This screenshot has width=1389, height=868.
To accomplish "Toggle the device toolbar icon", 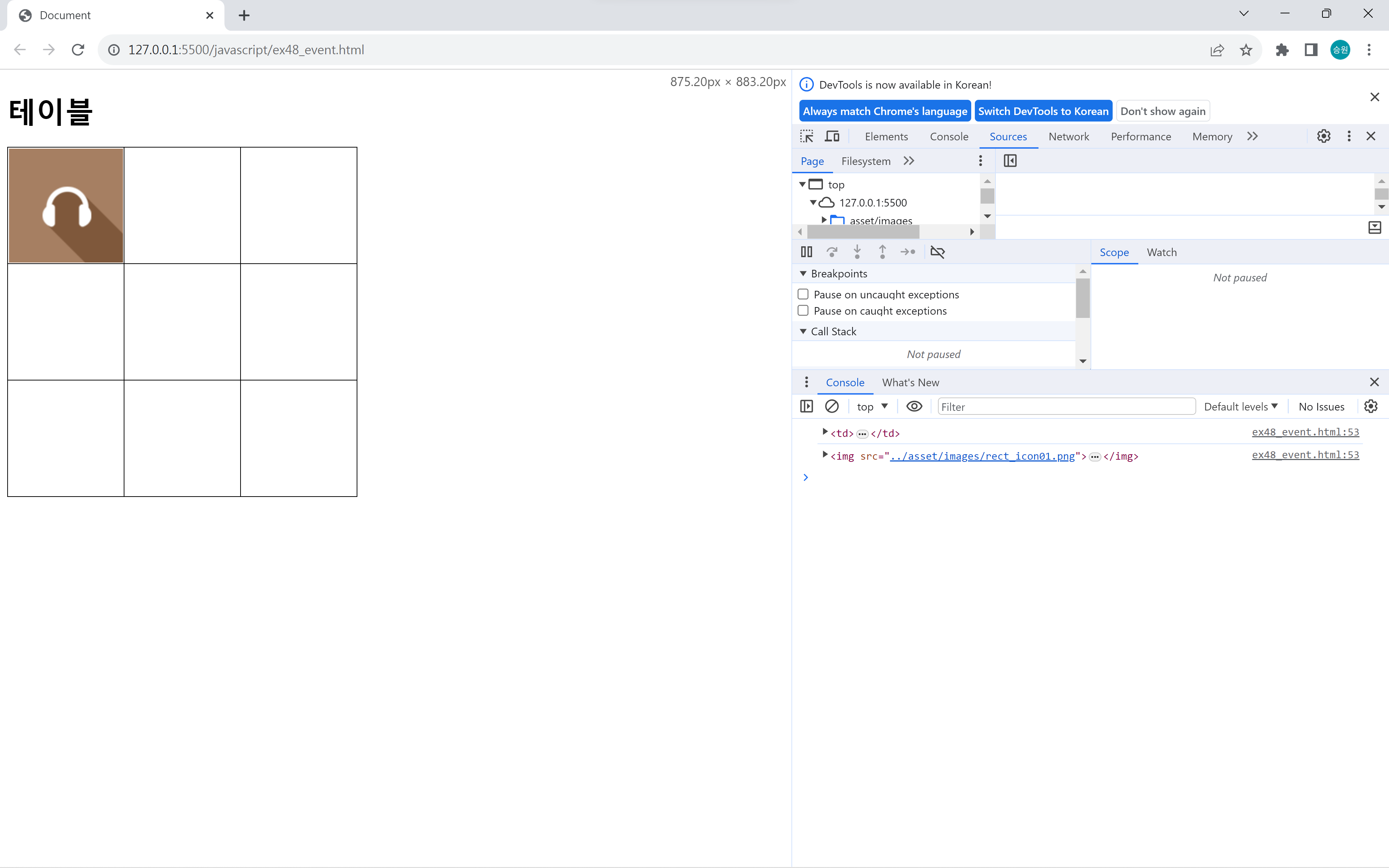I will tap(832, 136).
